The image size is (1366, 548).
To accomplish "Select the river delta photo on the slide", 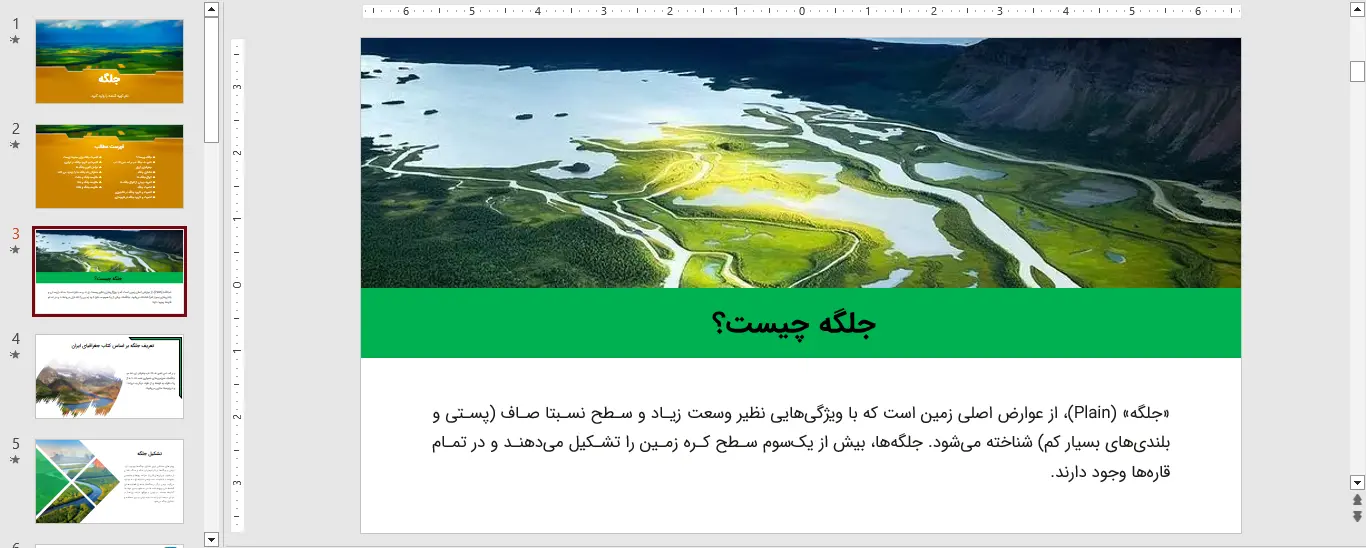I will click(x=801, y=163).
